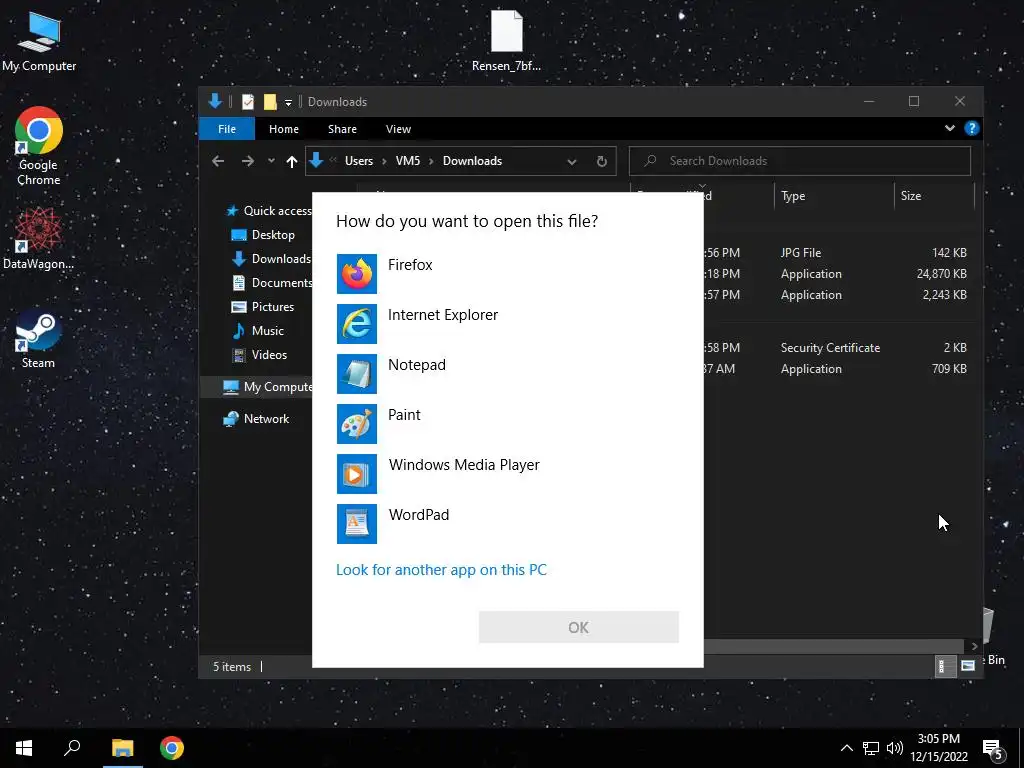
Task: Open the Share ribbon tab
Action: (x=342, y=129)
